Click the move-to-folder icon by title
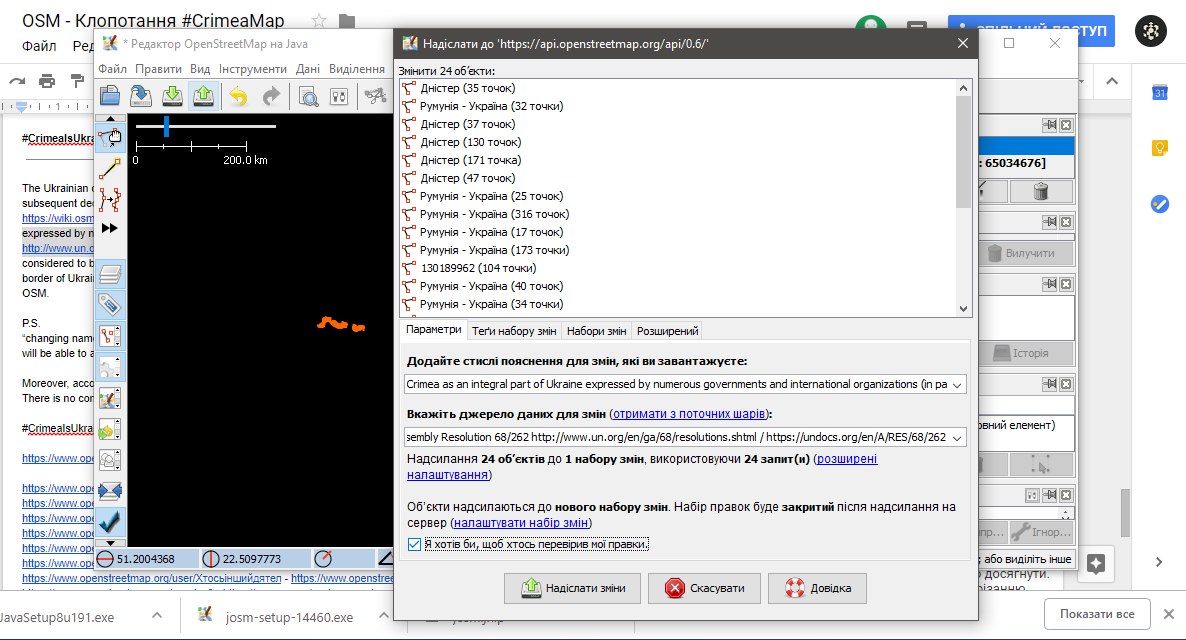The height and width of the screenshot is (640, 1186). pos(347,20)
